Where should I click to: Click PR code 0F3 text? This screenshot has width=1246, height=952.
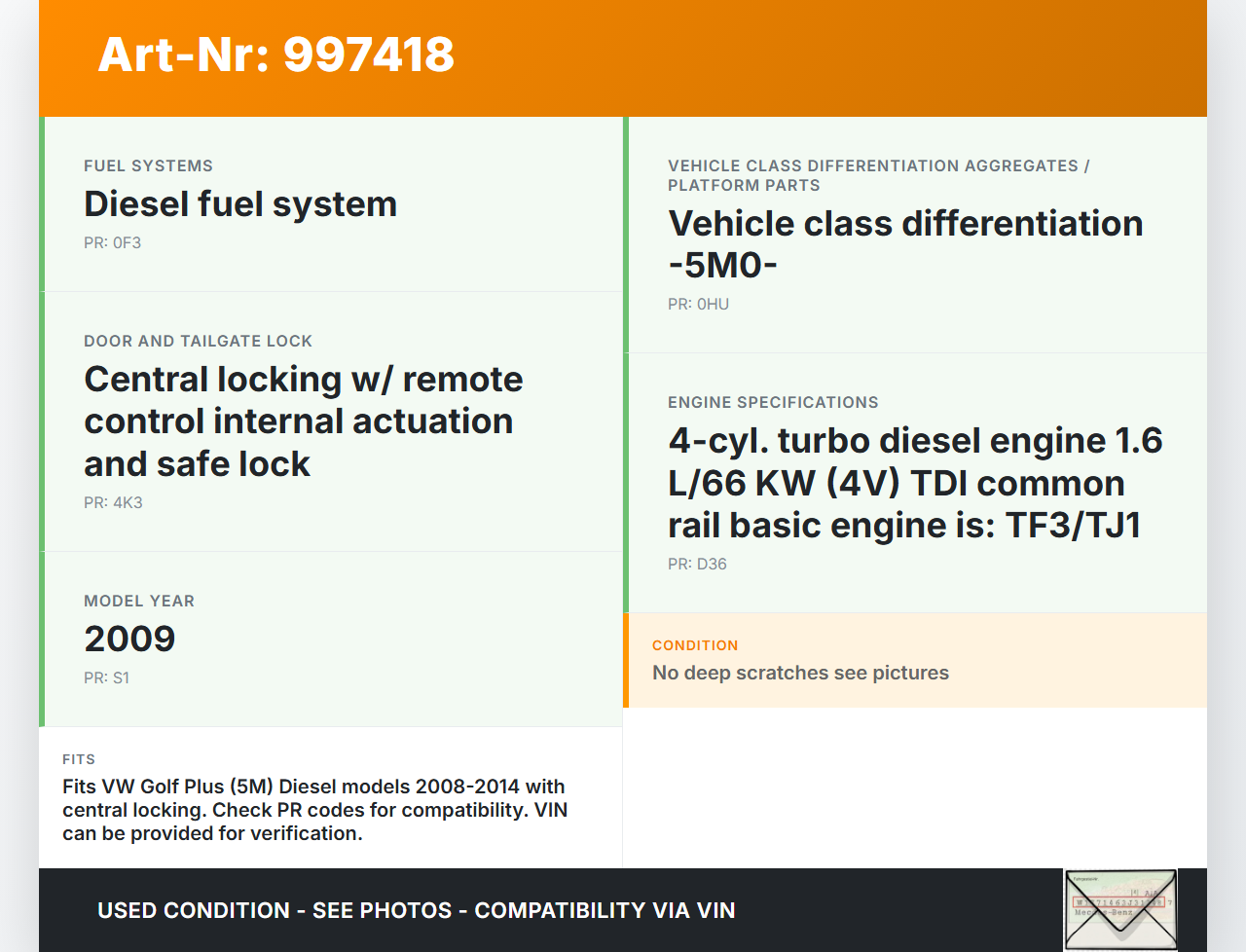click(112, 242)
